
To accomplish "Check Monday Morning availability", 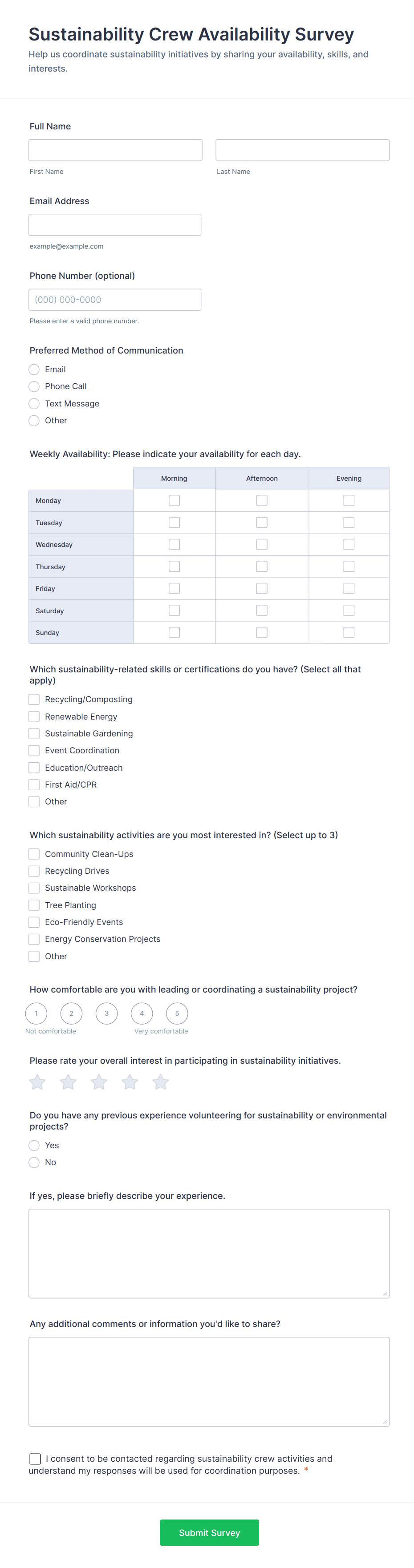I will click(174, 500).
